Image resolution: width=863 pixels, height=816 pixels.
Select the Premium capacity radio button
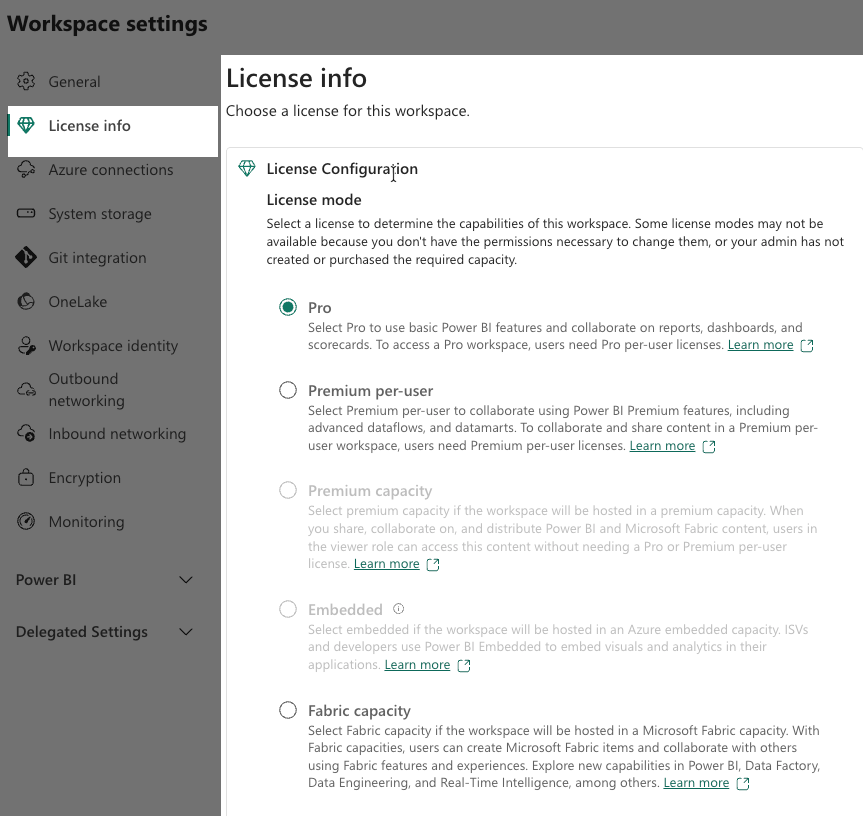point(288,490)
